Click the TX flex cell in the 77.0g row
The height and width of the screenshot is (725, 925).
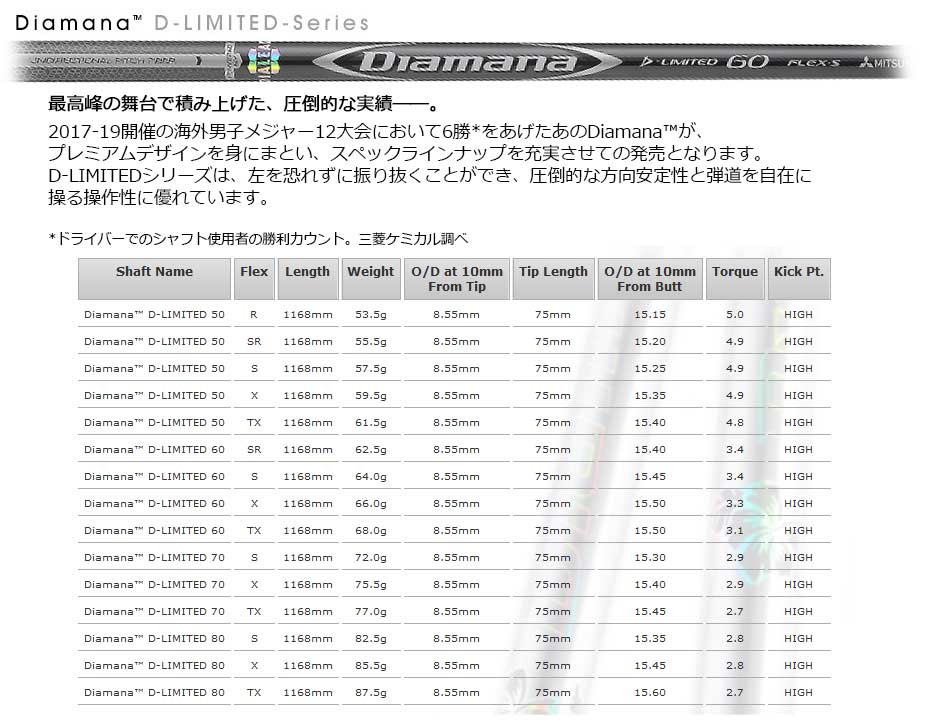coord(254,612)
